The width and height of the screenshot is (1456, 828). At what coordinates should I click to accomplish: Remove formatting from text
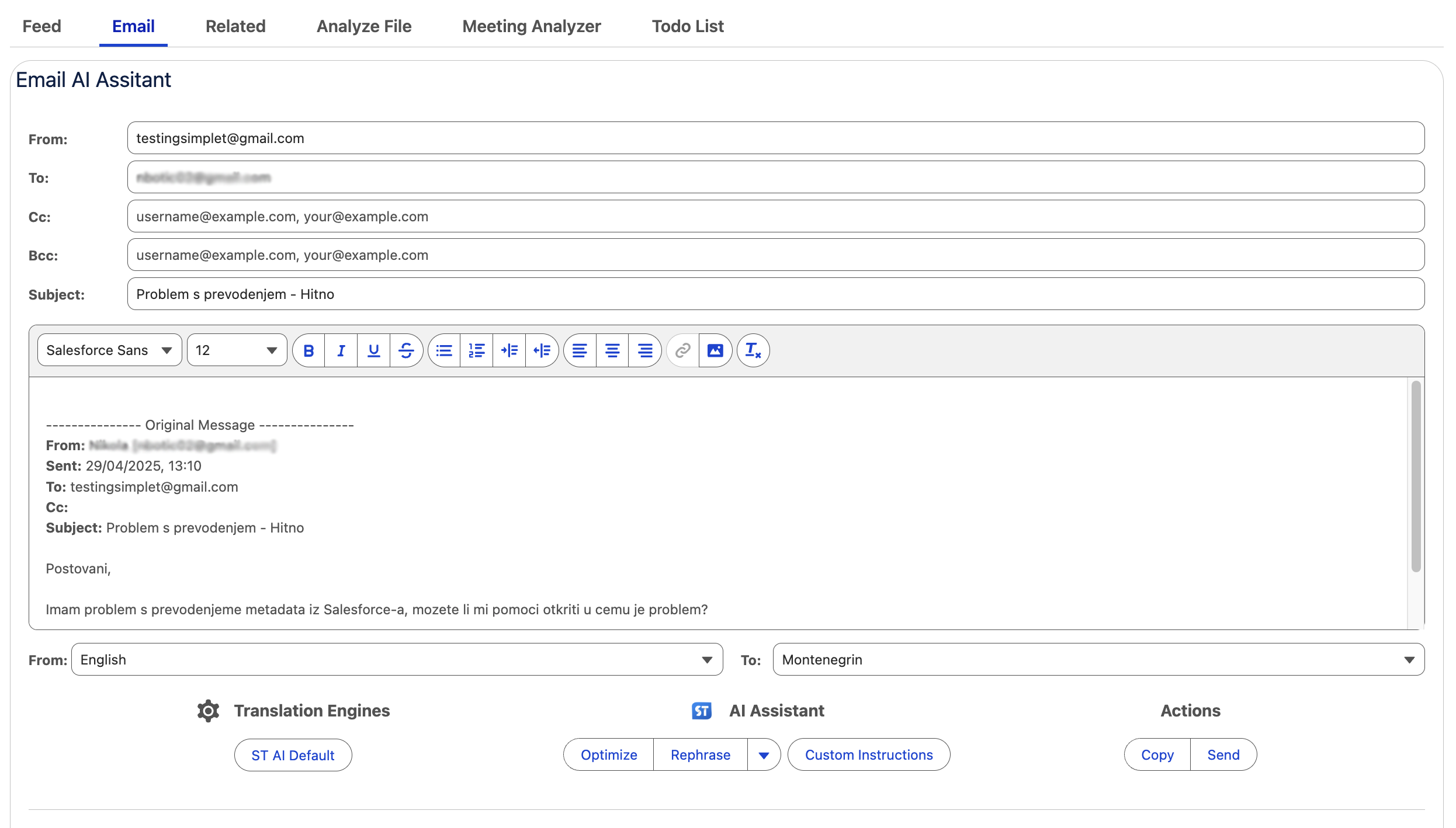(x=753, y=350)
